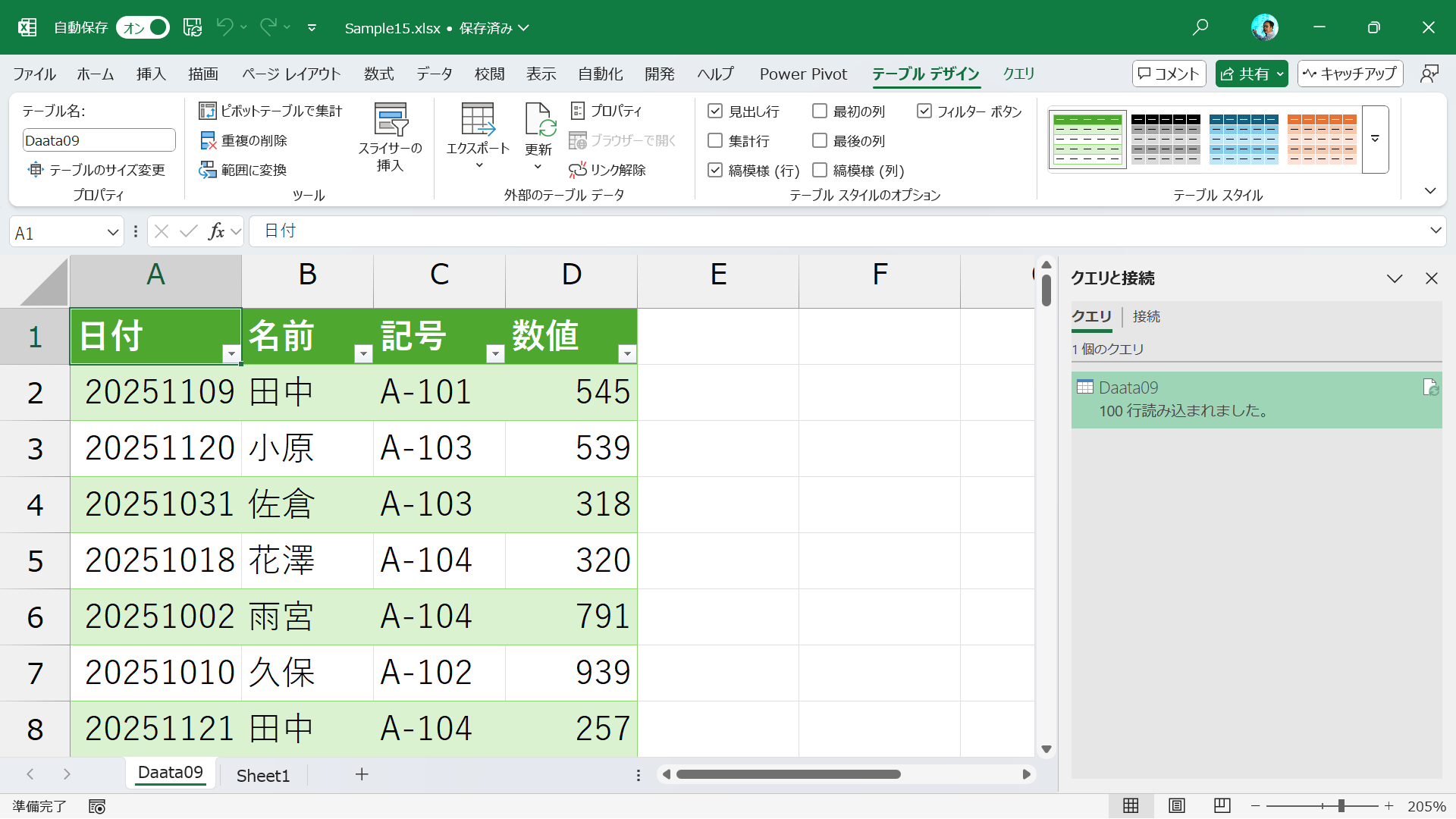The image size is (1456, 819).
Task: Click the Summarize with PivotTable icon
Action: click(x=208, y=111)
